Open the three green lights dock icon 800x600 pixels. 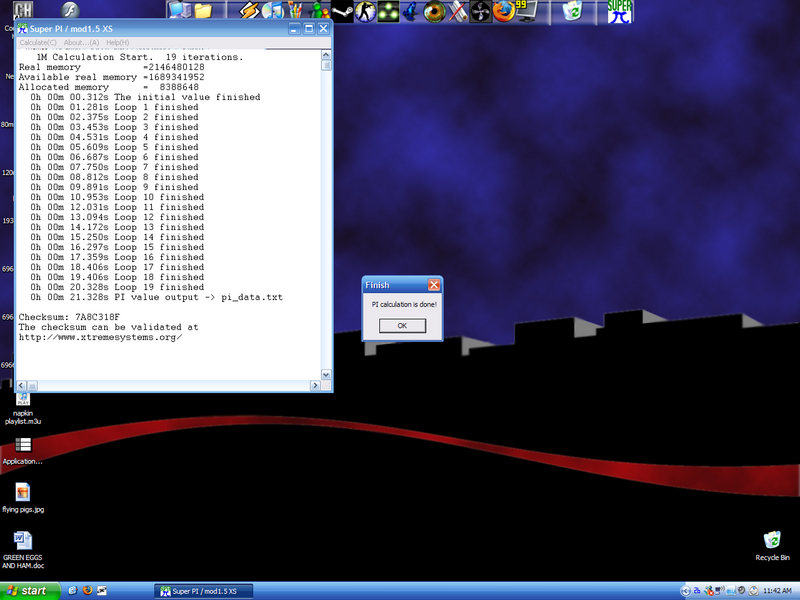[388, 11]
